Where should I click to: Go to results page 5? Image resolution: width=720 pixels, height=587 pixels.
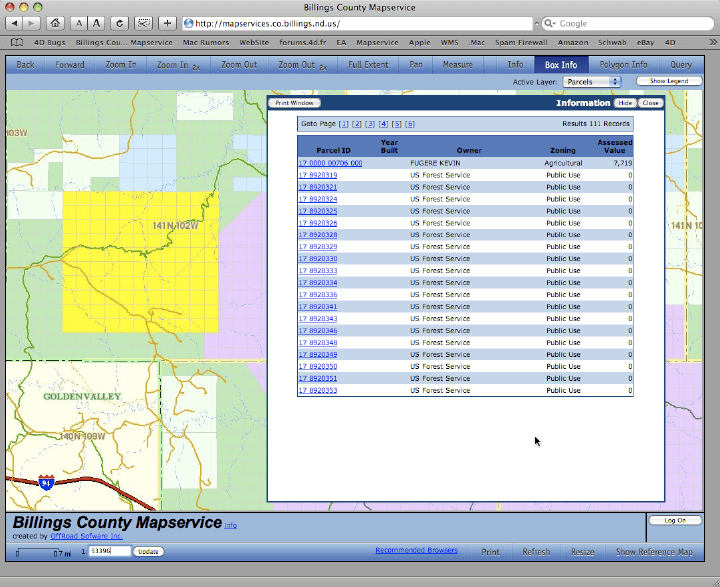(x=397, y=124)
